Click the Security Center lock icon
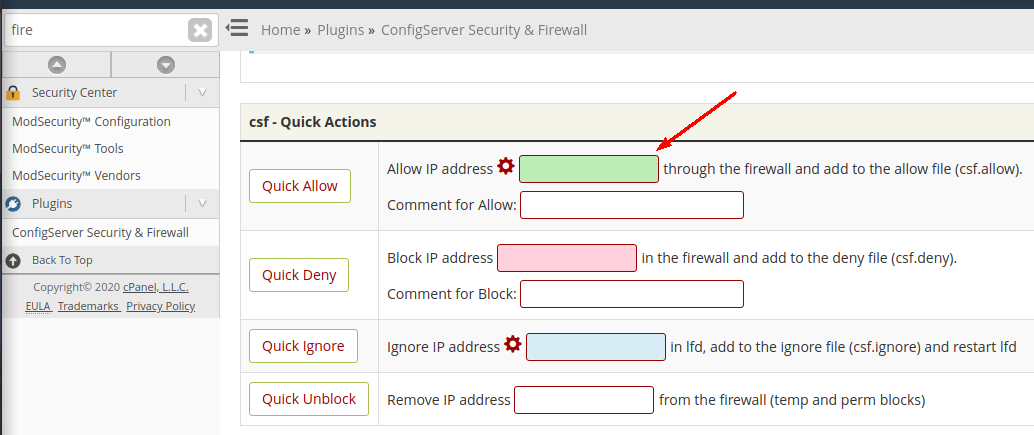1034x435 pixels. pyautogui.click(x=13, y=93)
